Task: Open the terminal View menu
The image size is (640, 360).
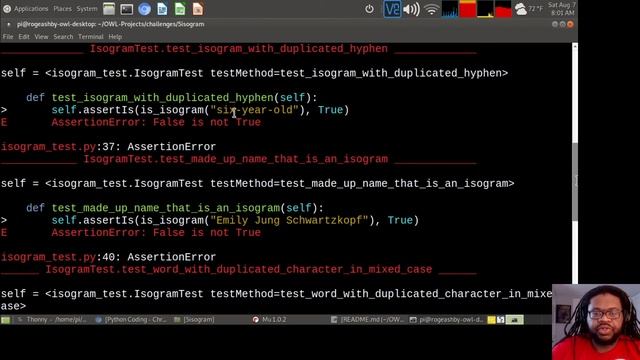Action: 41,37
